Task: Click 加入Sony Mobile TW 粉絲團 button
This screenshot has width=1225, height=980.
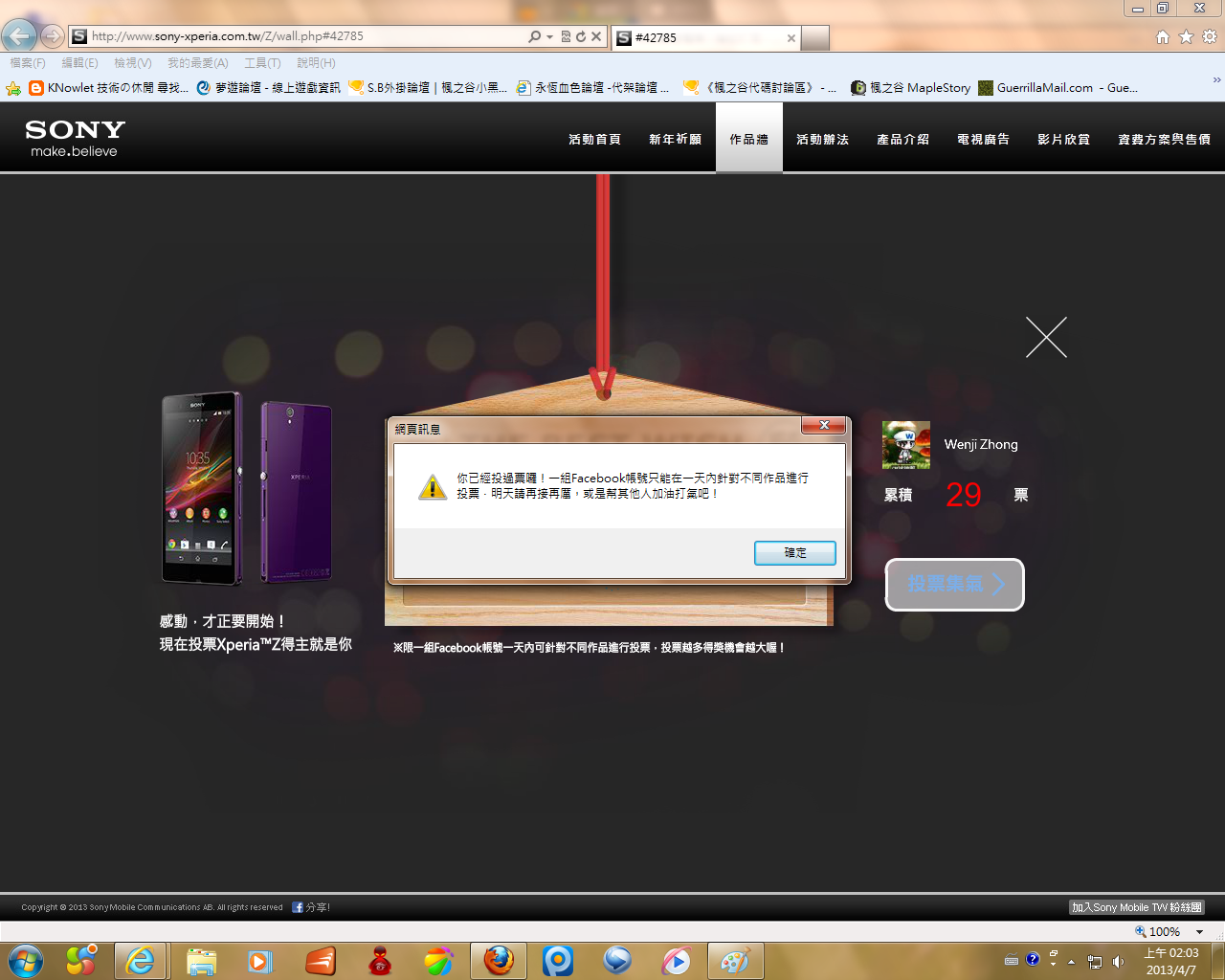Action: tap(1136, 907)
